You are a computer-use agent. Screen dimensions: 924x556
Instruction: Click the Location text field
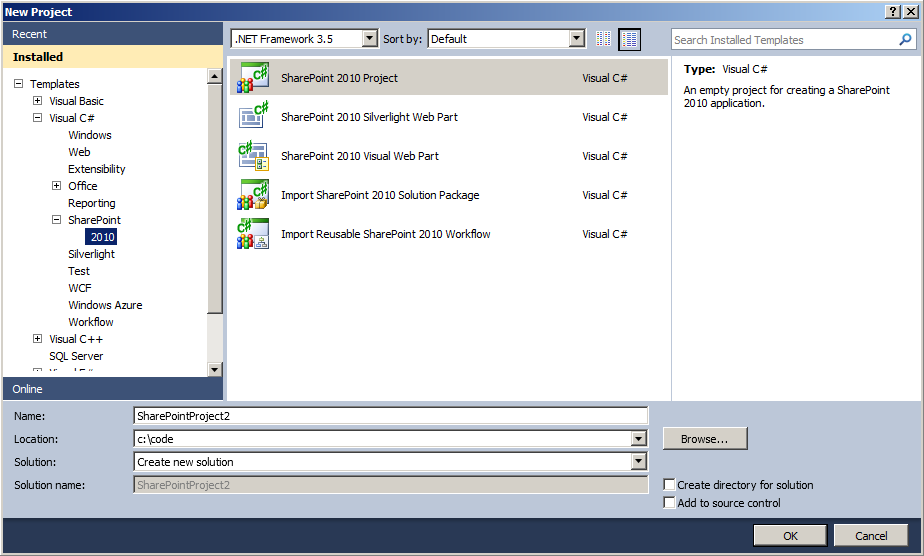click(x=382, y=439)
